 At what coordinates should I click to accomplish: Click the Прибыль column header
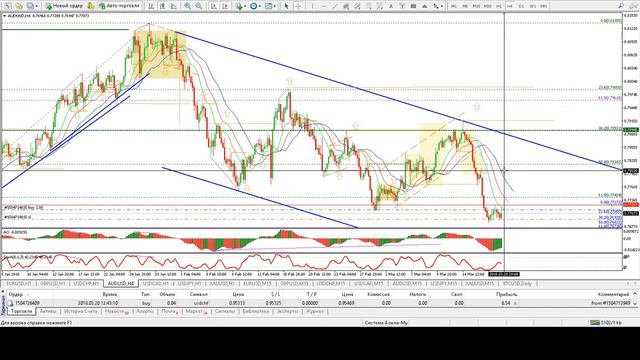pos(507,294)
